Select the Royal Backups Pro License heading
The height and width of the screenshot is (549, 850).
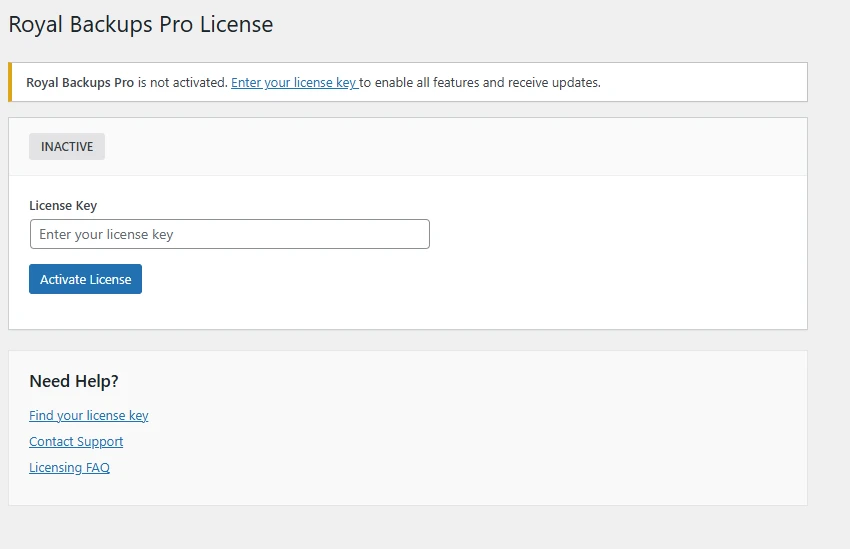(141, 25)
